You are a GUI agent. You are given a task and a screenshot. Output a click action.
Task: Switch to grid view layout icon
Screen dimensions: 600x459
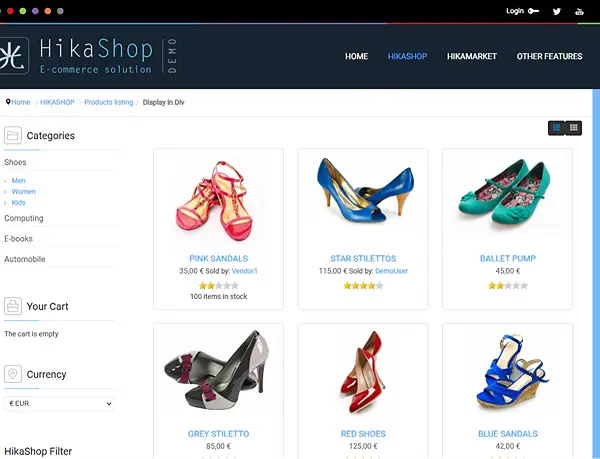[x=574, y=128]
